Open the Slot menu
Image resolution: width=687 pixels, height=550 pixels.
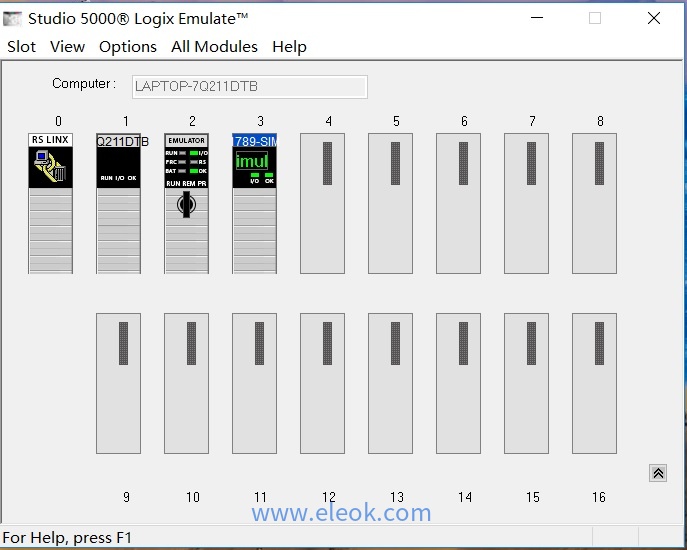click(22, 47)
